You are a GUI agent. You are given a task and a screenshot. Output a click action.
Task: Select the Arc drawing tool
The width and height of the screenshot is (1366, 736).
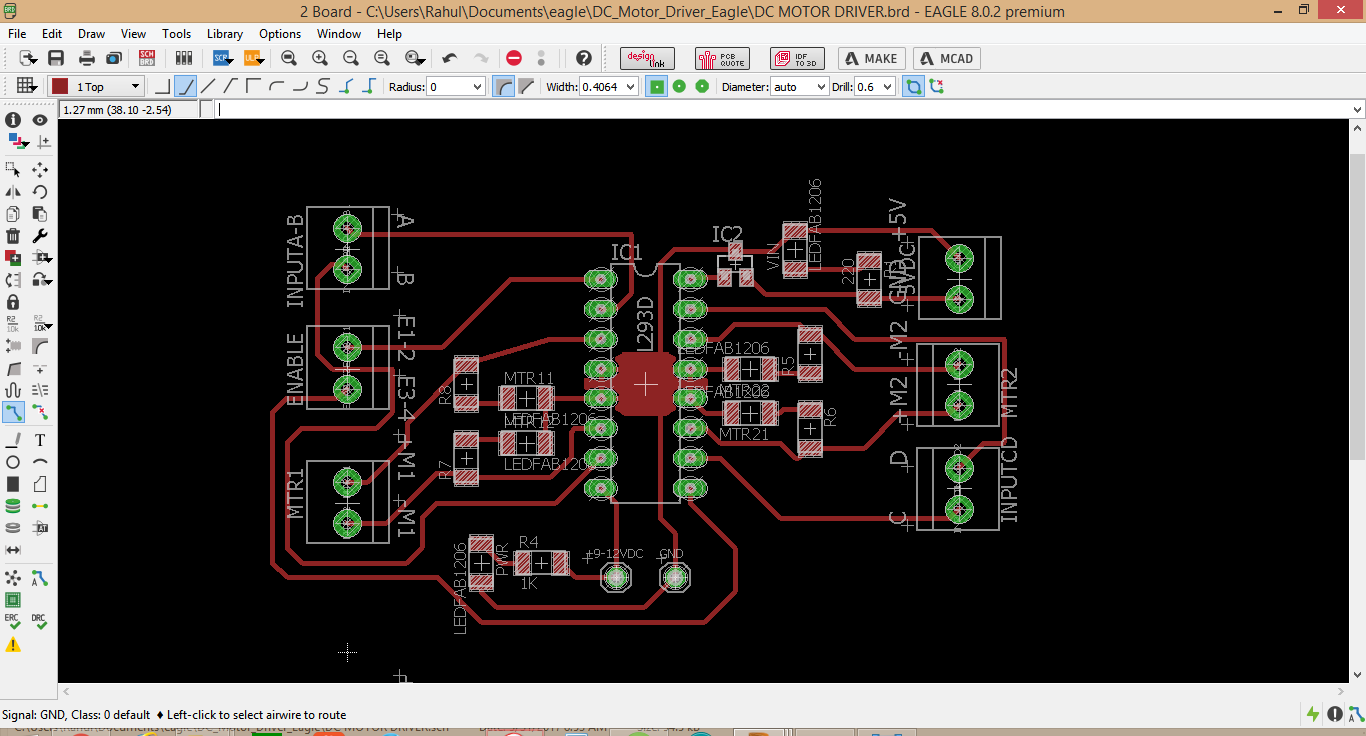pos(40,461)
